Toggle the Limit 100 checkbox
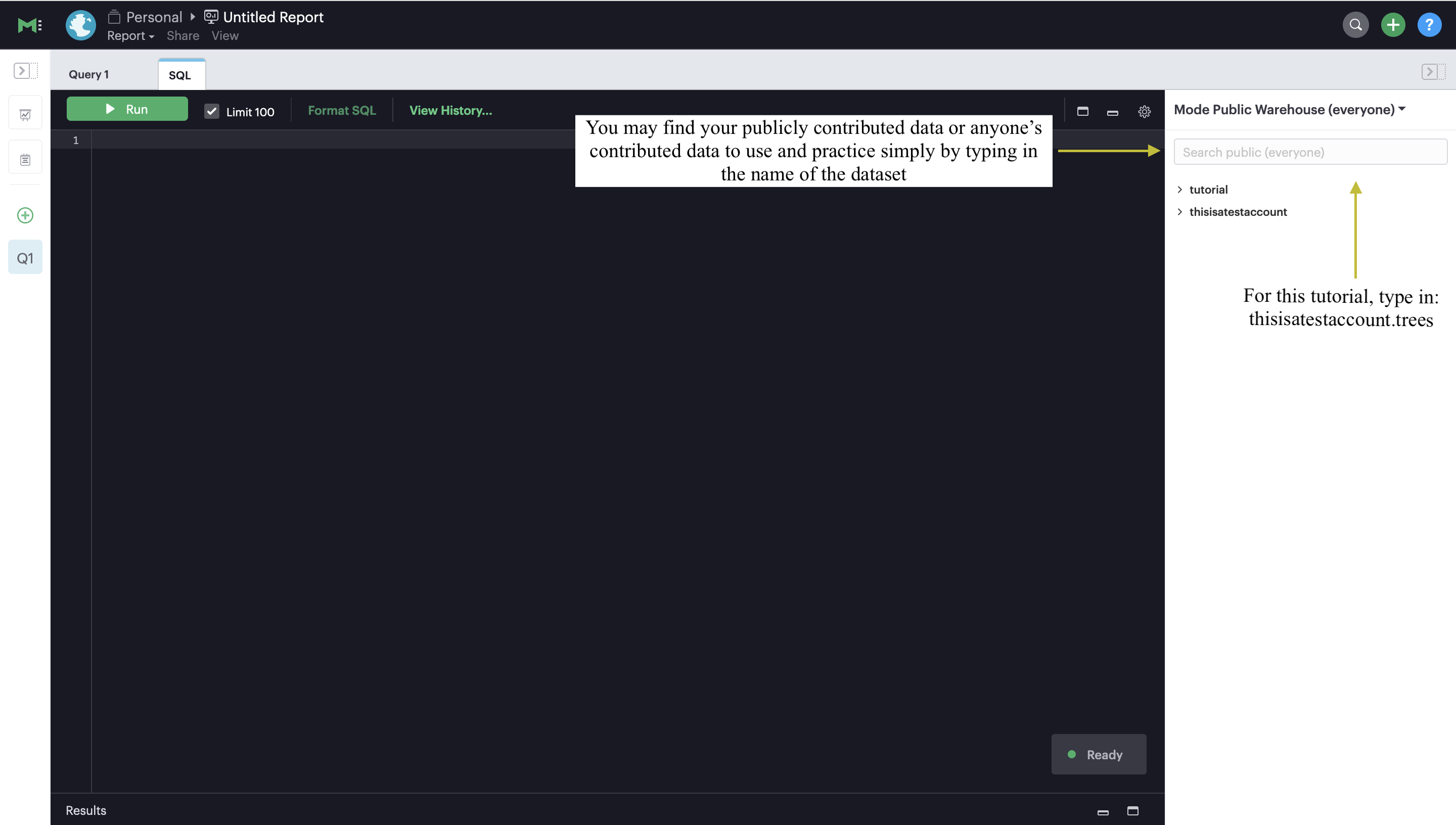The width and height of the screenshot is (1456, 825). tap(212, 111)
